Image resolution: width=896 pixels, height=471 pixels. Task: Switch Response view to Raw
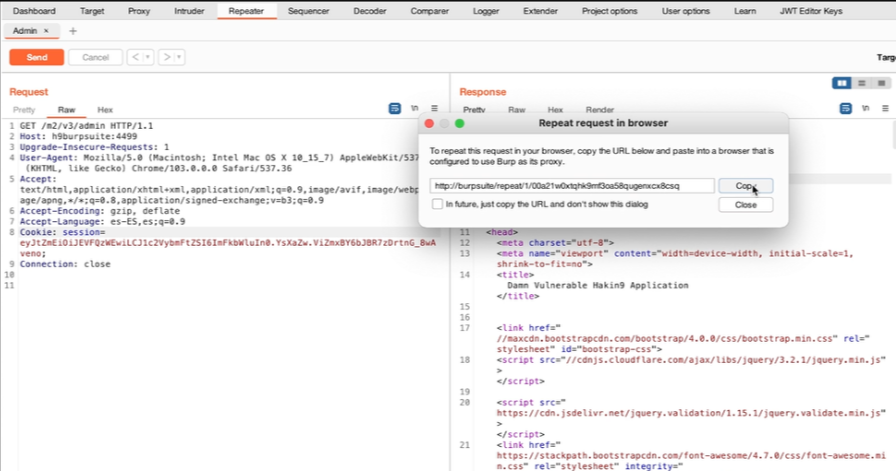pyautogui.click(x=517, y=110)
